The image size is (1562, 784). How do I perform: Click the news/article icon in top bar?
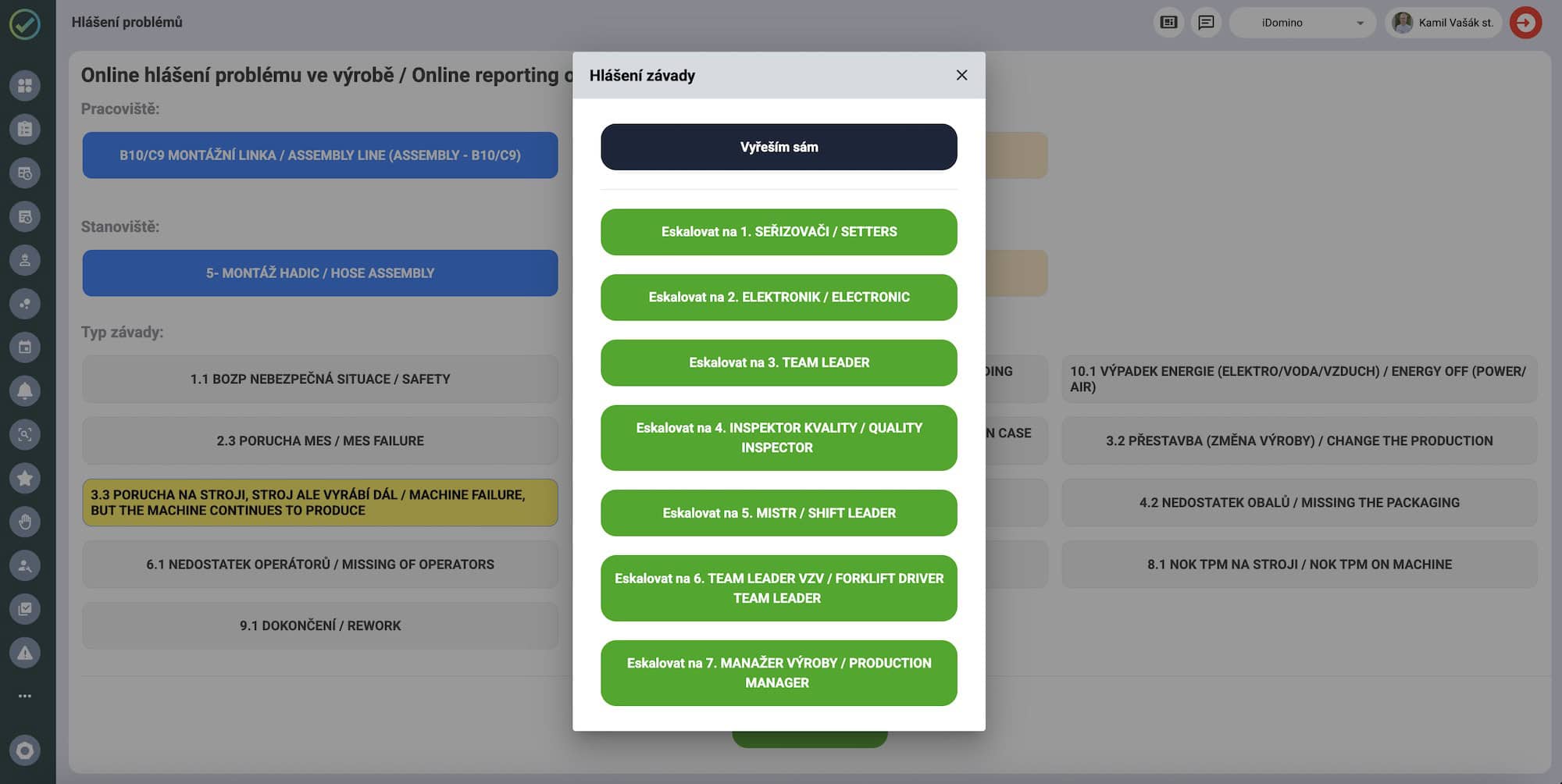(1168, 23)
